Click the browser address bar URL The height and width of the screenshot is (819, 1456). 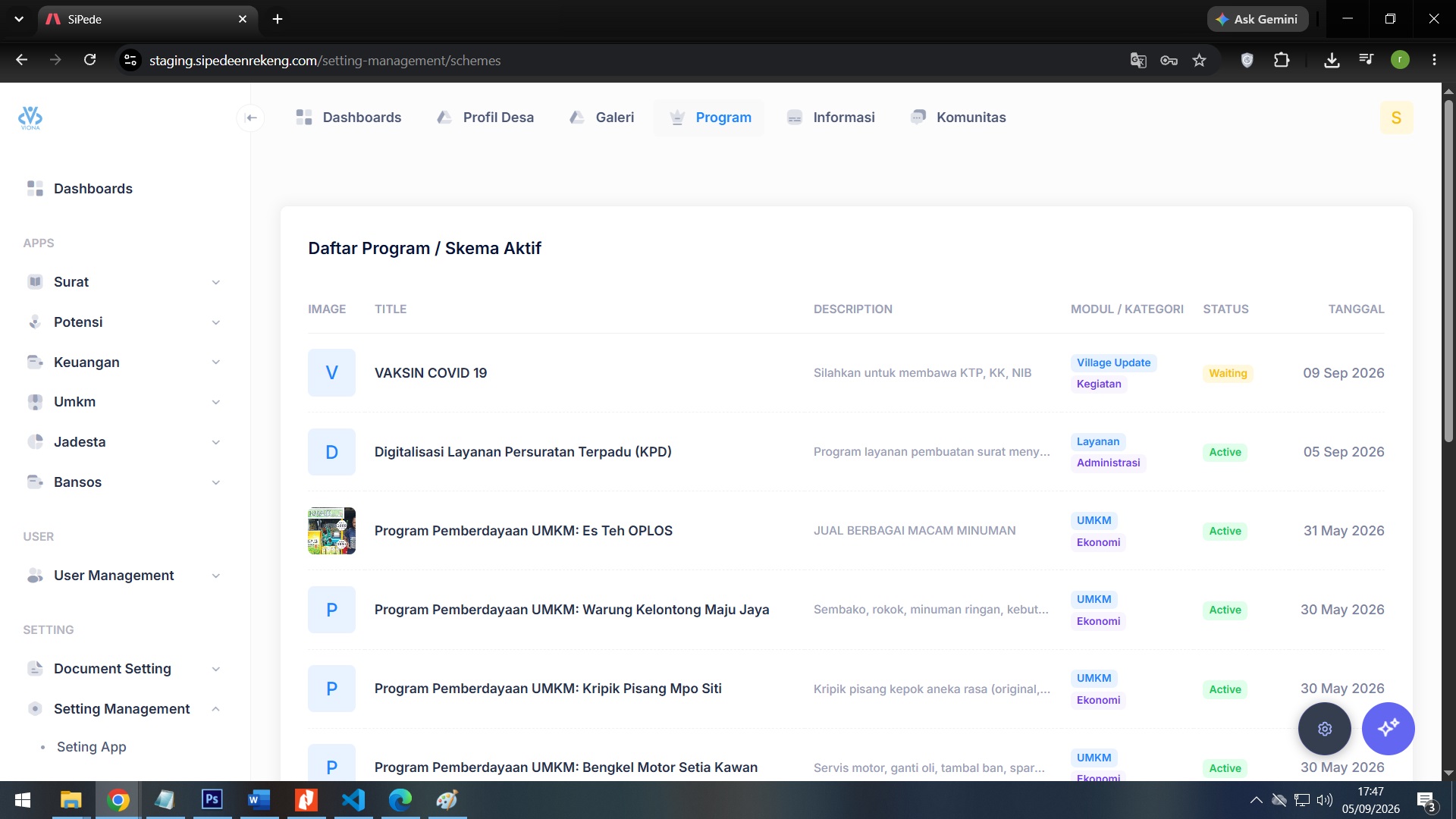(325, 61)
